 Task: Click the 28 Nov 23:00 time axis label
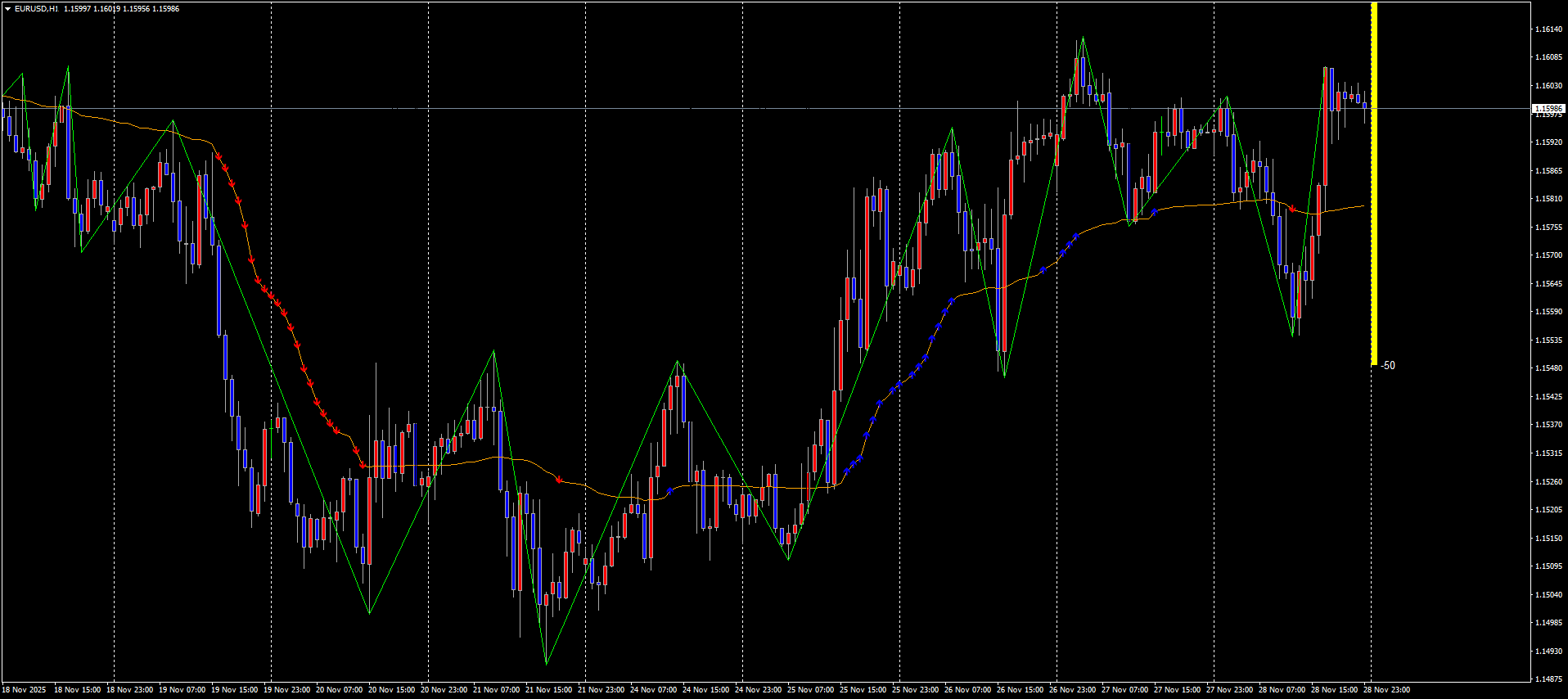[1386, 690]
